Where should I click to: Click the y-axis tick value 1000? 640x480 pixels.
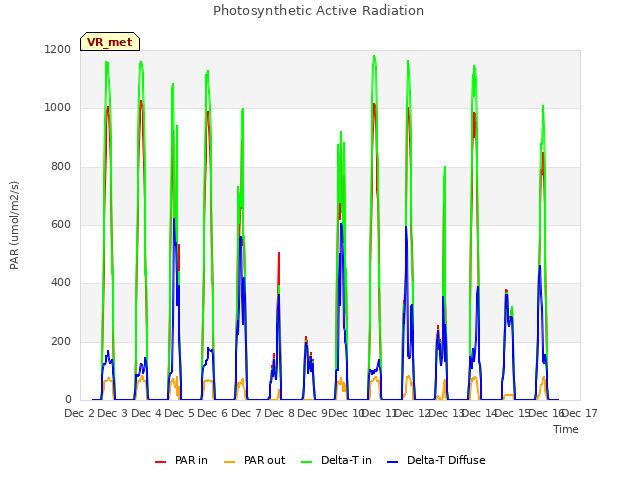[58, 108]
